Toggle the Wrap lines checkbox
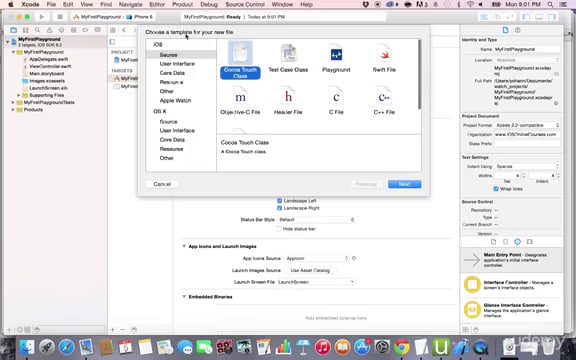This screenshot has width=576, height=360. (x=496, y=189)
